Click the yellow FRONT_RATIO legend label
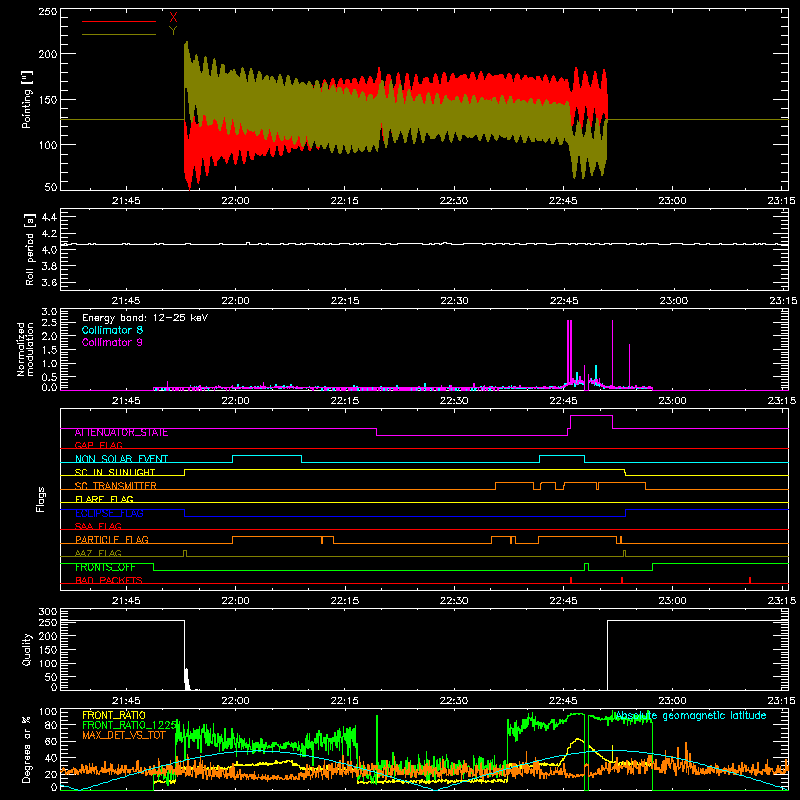This screenshot has width=800, height=800. point(114,715)
